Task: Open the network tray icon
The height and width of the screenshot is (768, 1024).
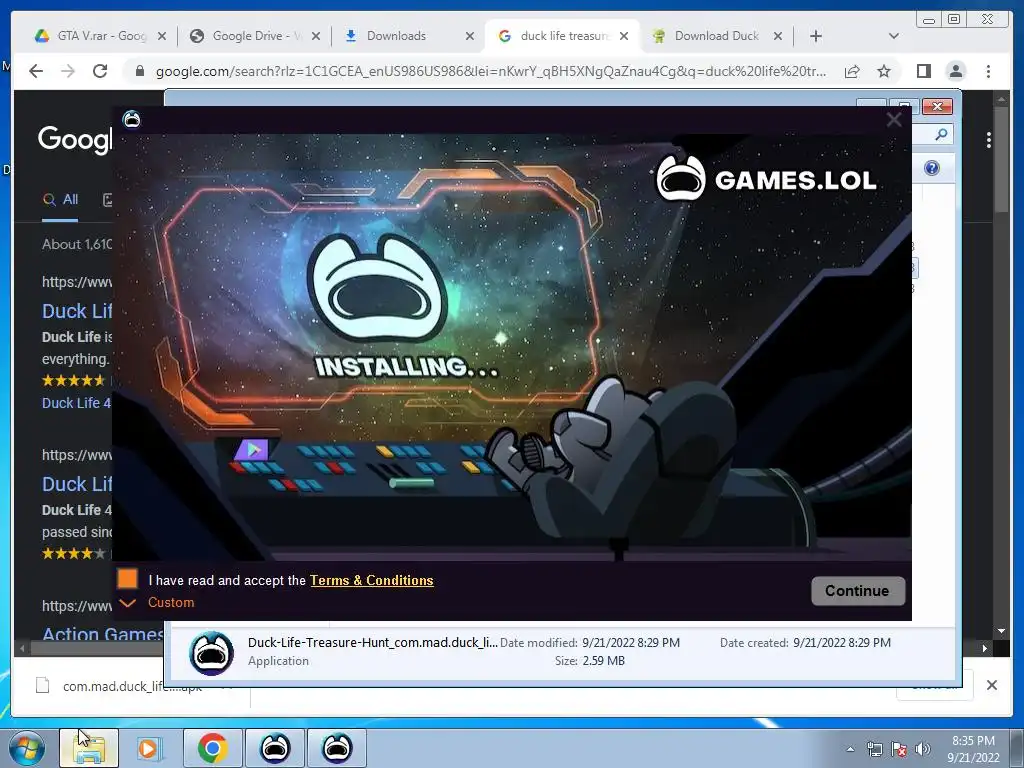Action: [874, 749]
